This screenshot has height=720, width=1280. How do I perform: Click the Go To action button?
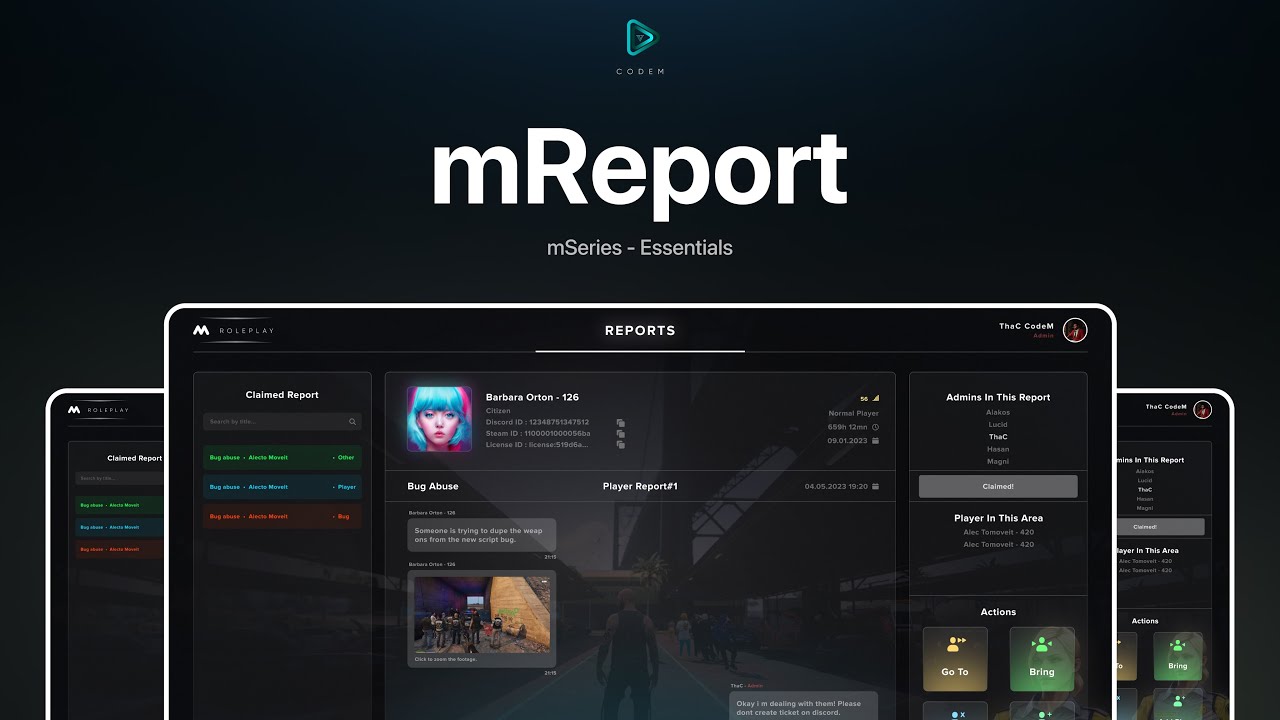pyautogui.click(x=955, y=659)
